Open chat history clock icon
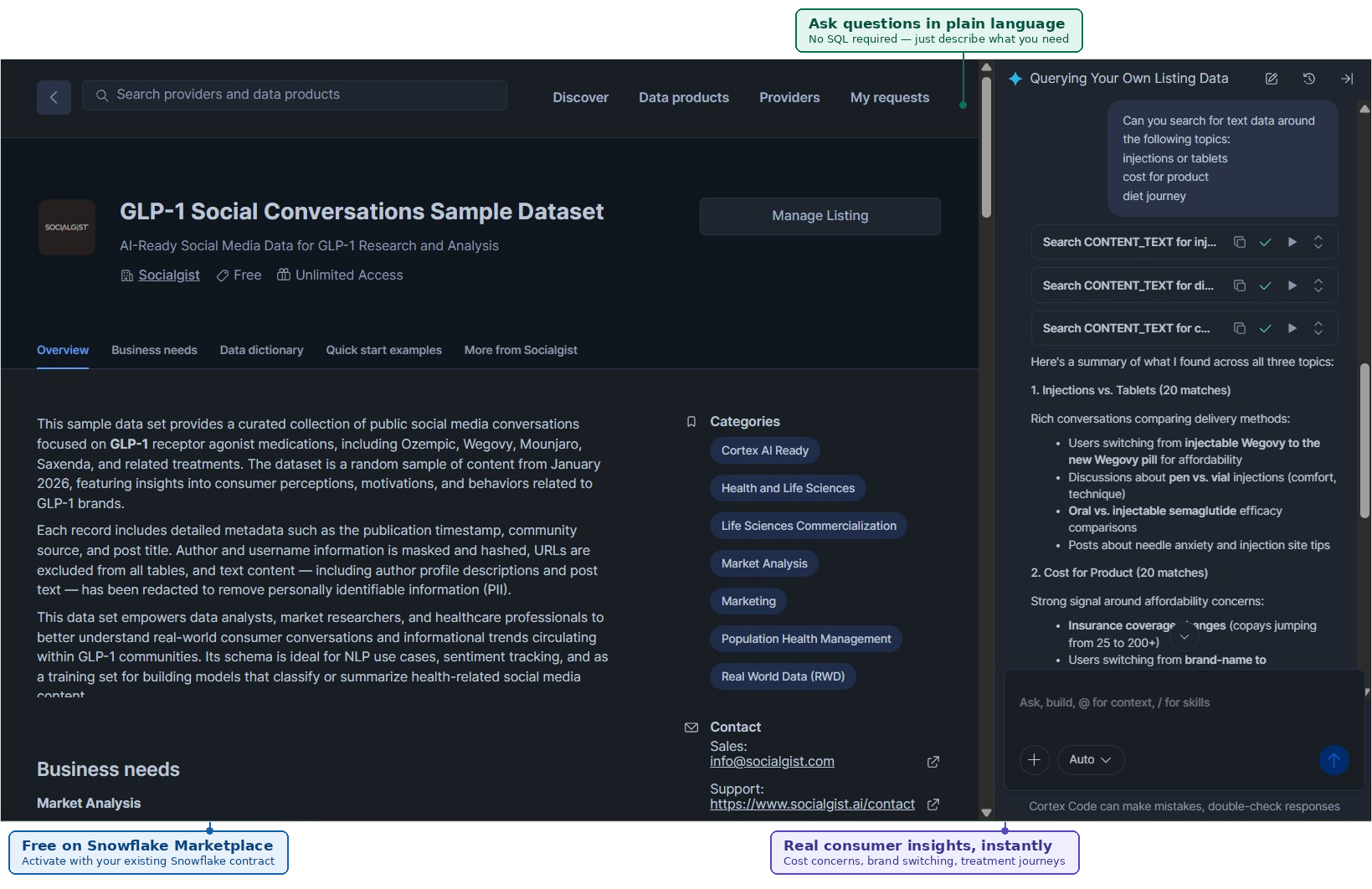The height and width of the screenshot is (889, 1372). [x=1309, y=79]
